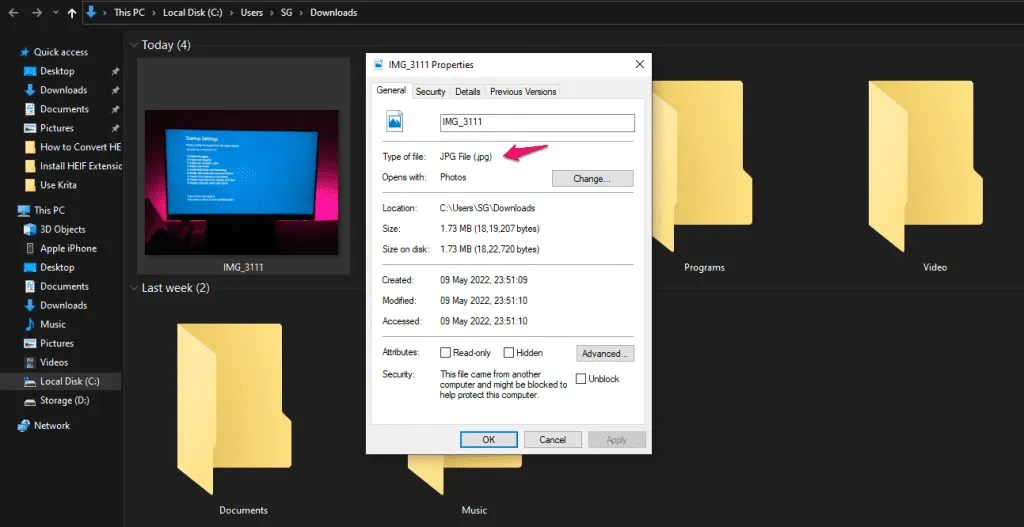Open the recent locations dropdown arrow

[56, 12]
